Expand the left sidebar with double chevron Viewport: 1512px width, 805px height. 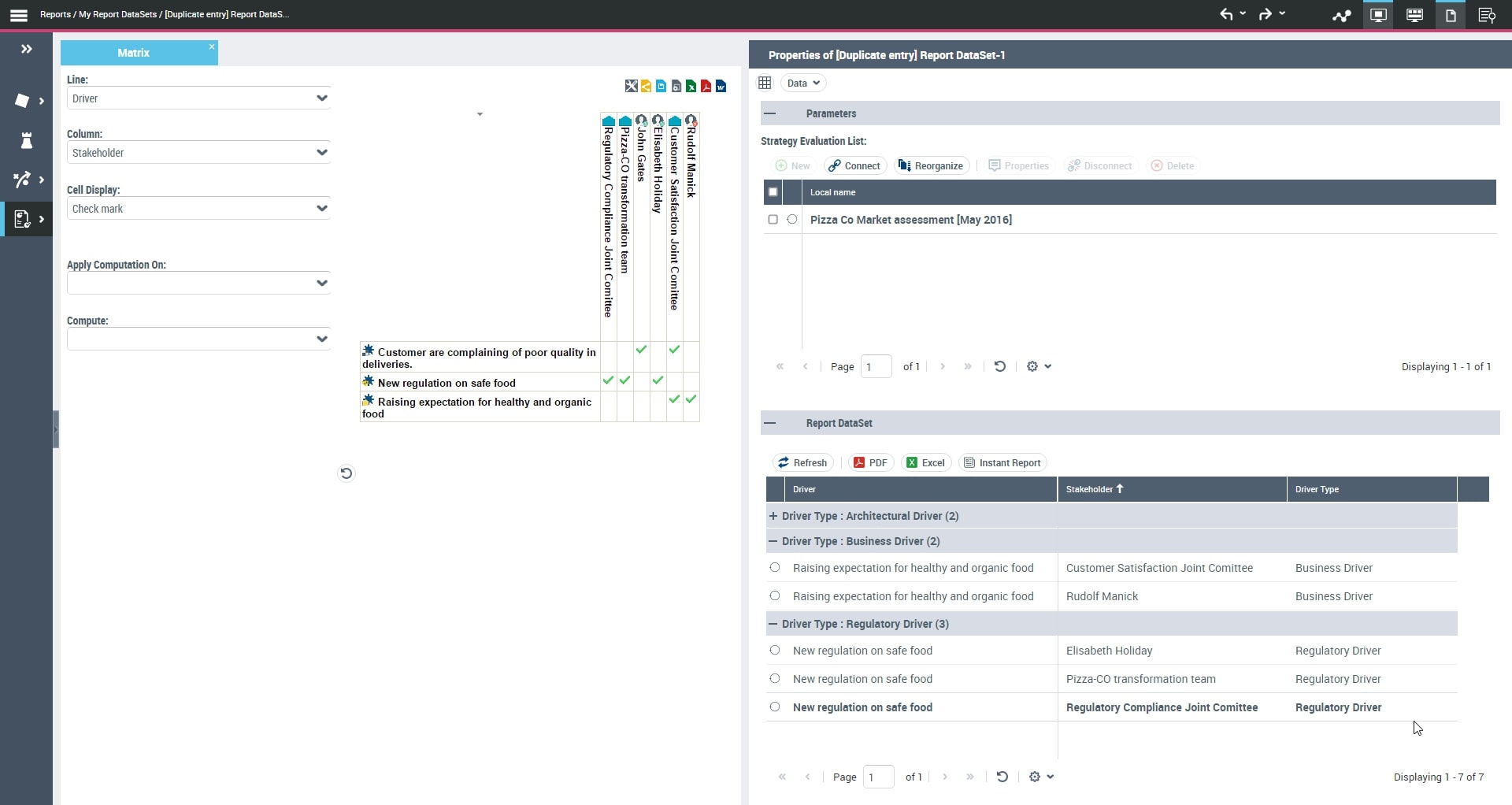pyautogui.click(x=26, y=49)
